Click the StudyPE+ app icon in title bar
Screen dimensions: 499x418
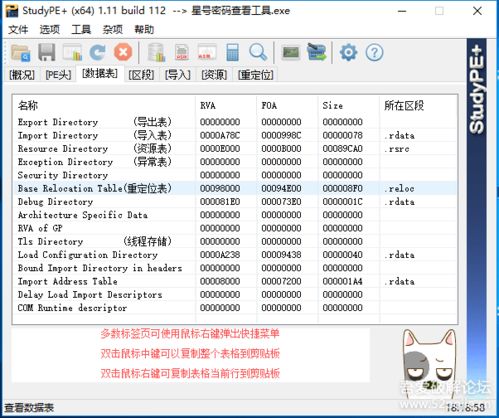point(12,11)
